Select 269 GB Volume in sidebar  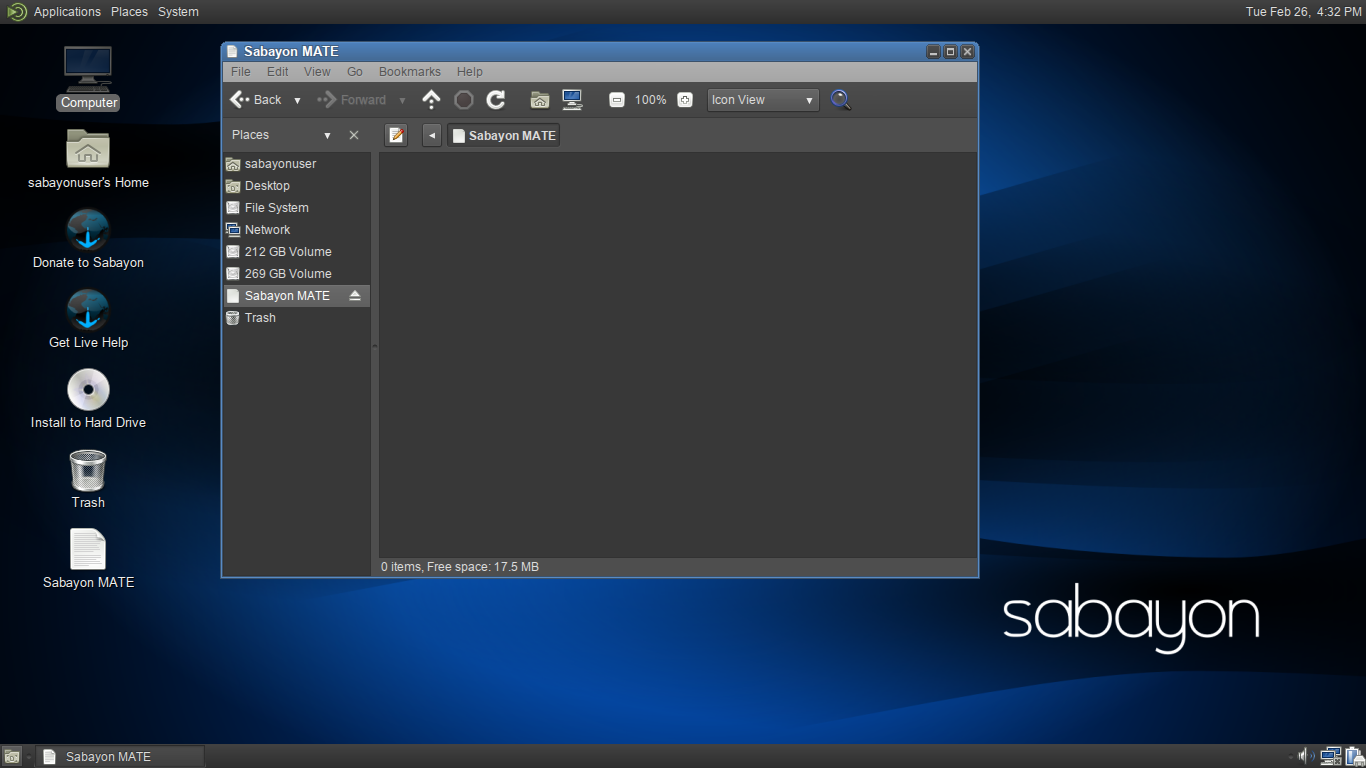pyautogui.click(x=296, y=274)
